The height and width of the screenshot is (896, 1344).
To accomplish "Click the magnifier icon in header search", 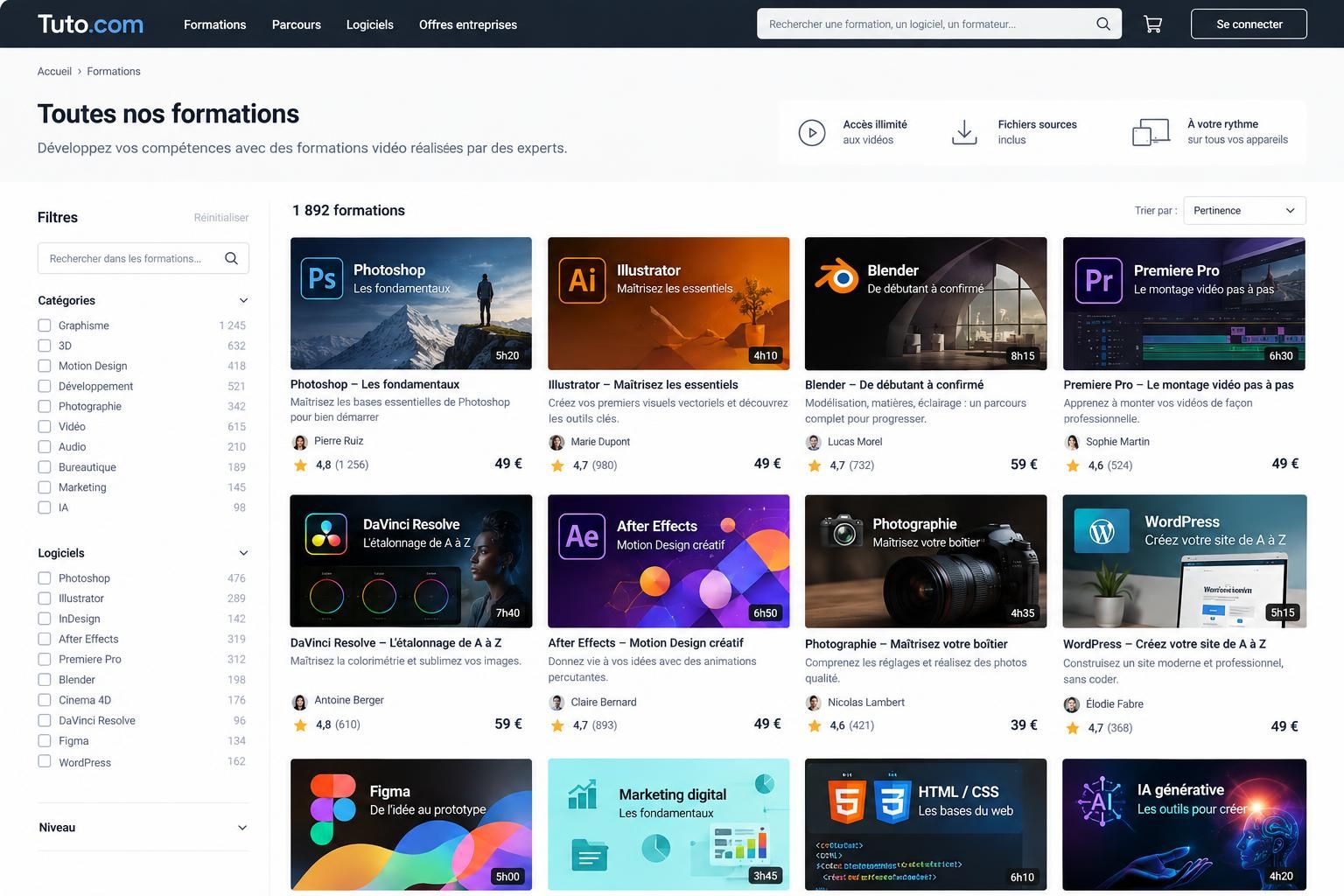I will 1103,24.
